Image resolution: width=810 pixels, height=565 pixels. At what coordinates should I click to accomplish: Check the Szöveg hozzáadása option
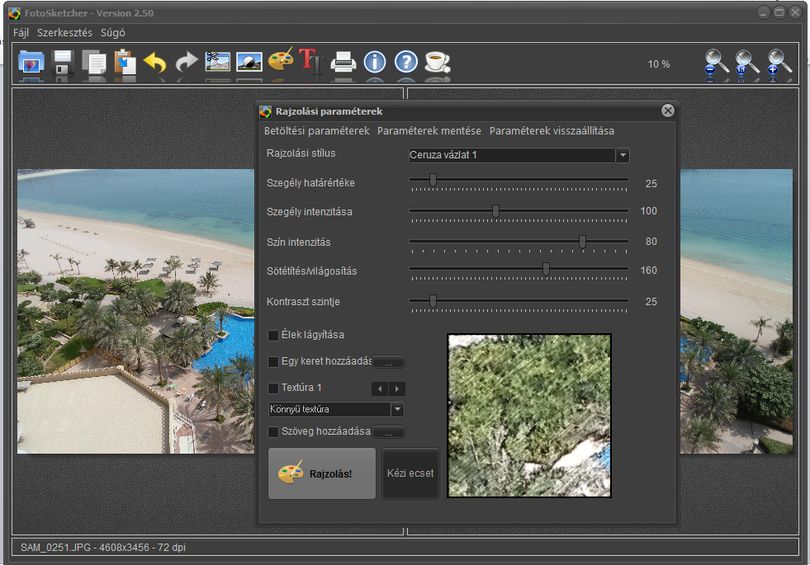pos(273,432)
